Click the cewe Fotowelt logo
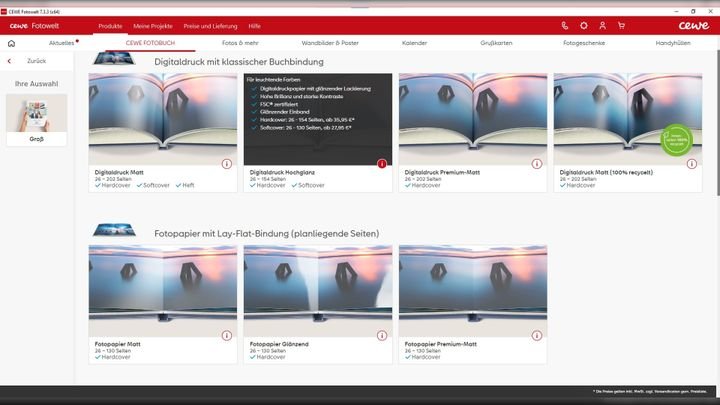 pos(34,26)
